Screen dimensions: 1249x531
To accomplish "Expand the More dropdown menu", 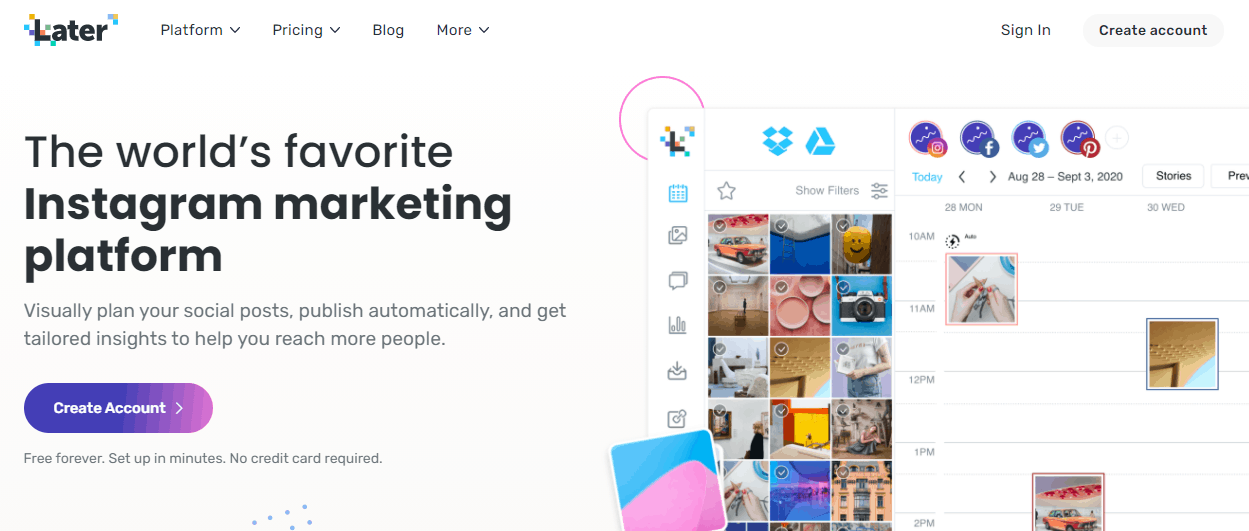I will (463, 30).
